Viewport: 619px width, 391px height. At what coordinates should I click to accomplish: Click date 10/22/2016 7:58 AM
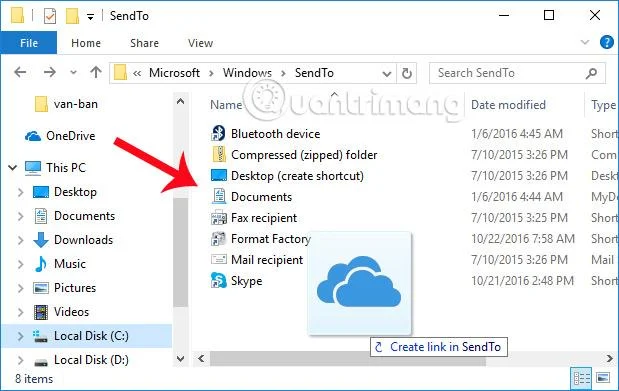point(523,239)
